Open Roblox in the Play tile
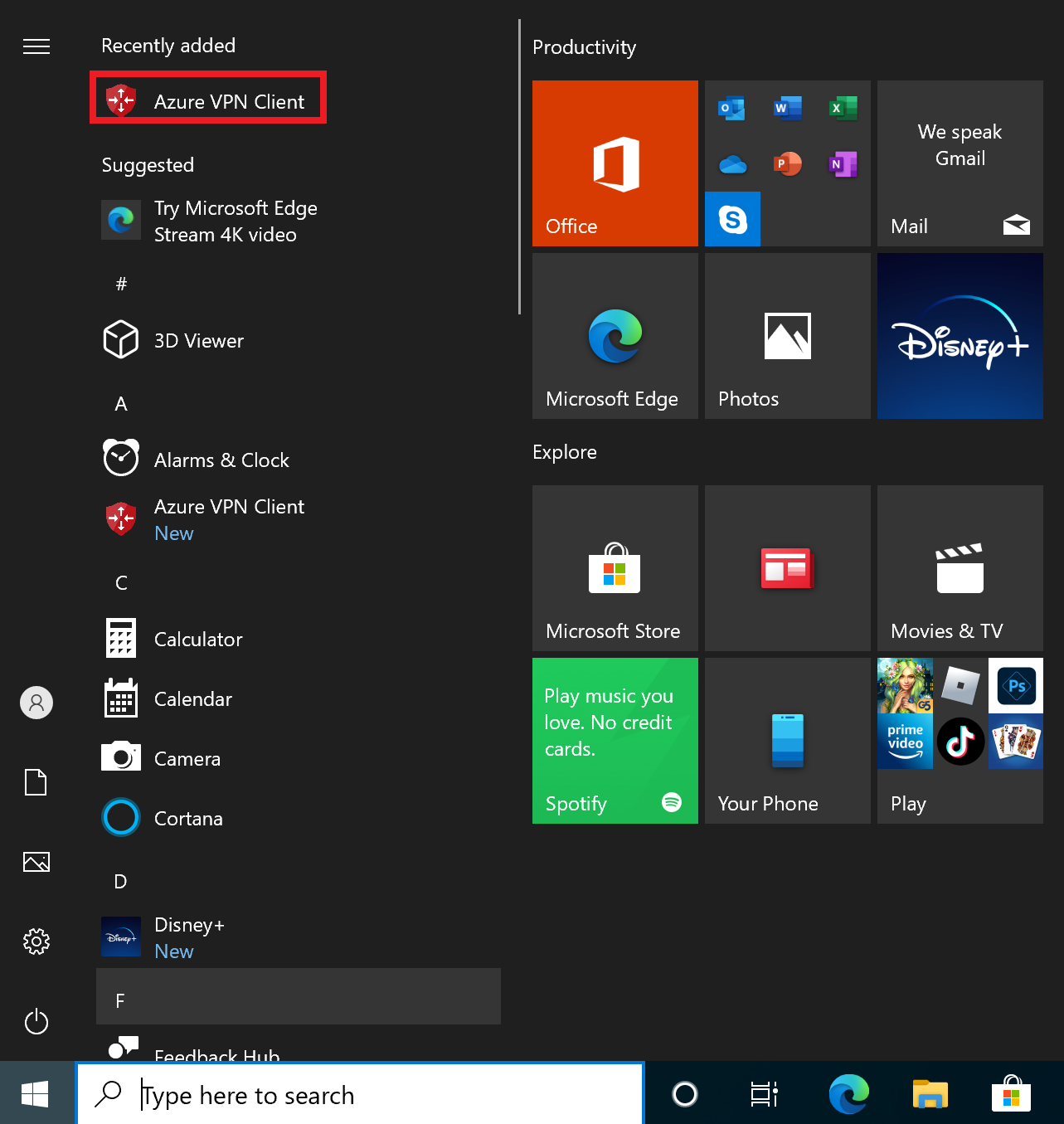The image size is (1064, 1124). (960, 685)
